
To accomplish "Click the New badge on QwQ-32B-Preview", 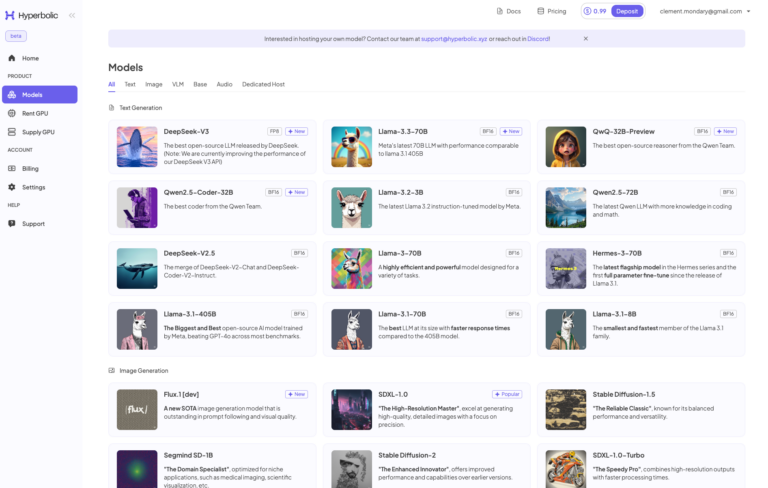I will coord(725,131).
